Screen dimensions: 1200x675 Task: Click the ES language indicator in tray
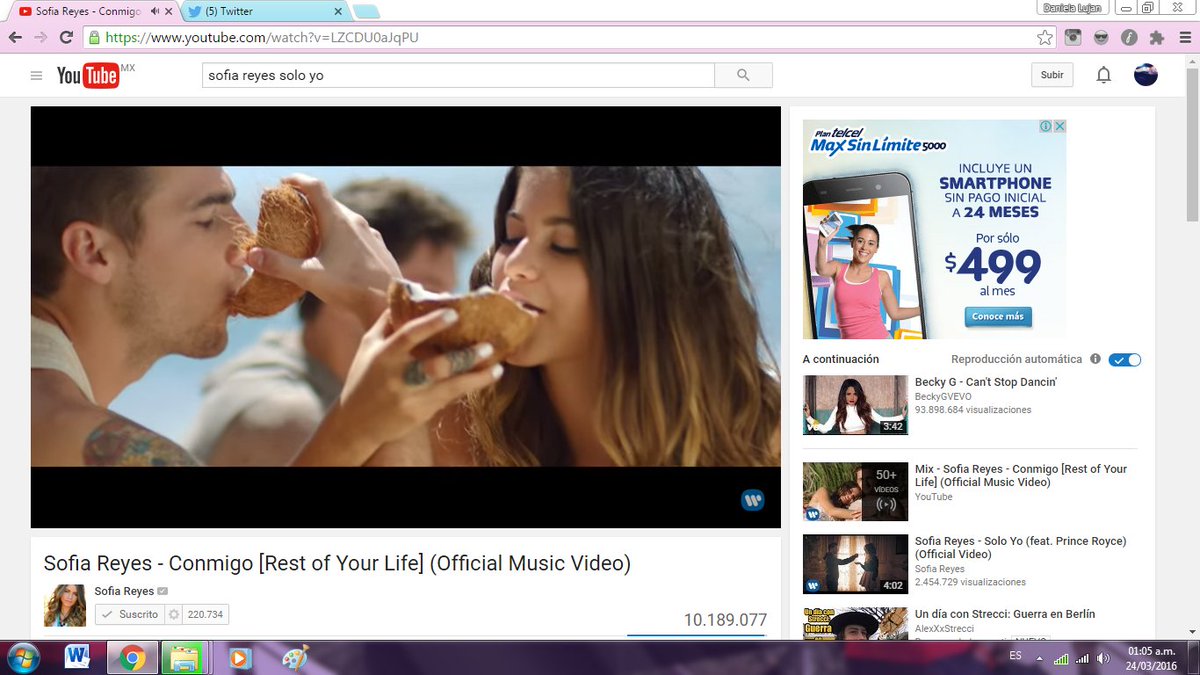(x=1015, y=656)
